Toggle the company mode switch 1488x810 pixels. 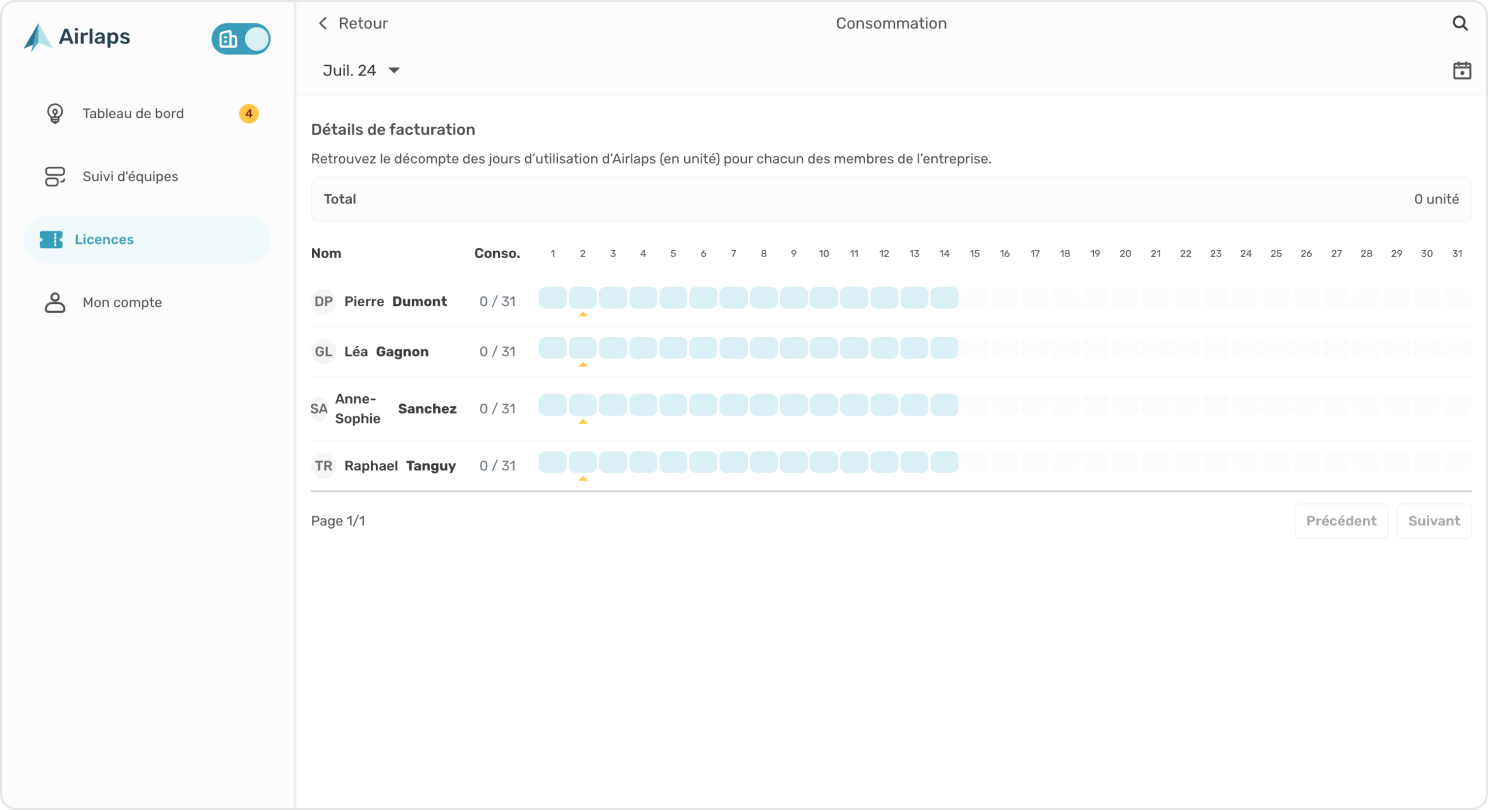coord(241,39)
